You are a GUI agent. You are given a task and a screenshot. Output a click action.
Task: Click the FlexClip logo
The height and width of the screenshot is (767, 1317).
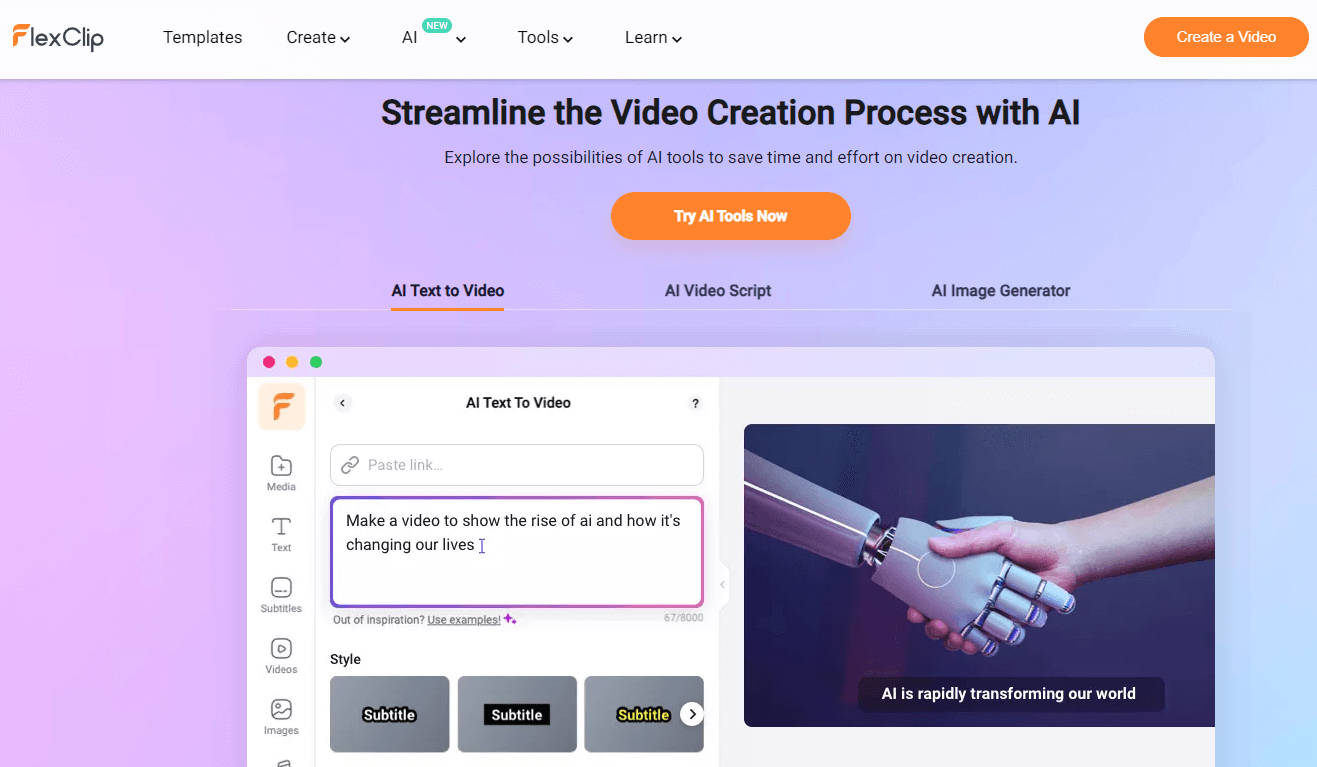[58, 37]
